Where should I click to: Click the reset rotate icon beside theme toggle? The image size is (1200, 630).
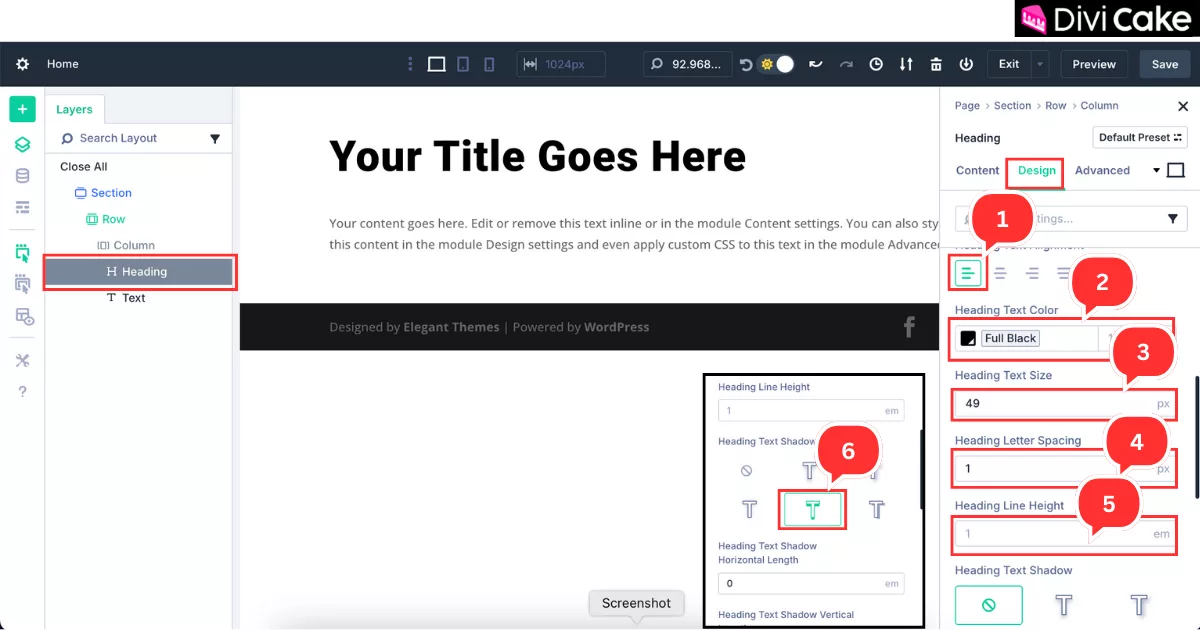tap(746, 64)
